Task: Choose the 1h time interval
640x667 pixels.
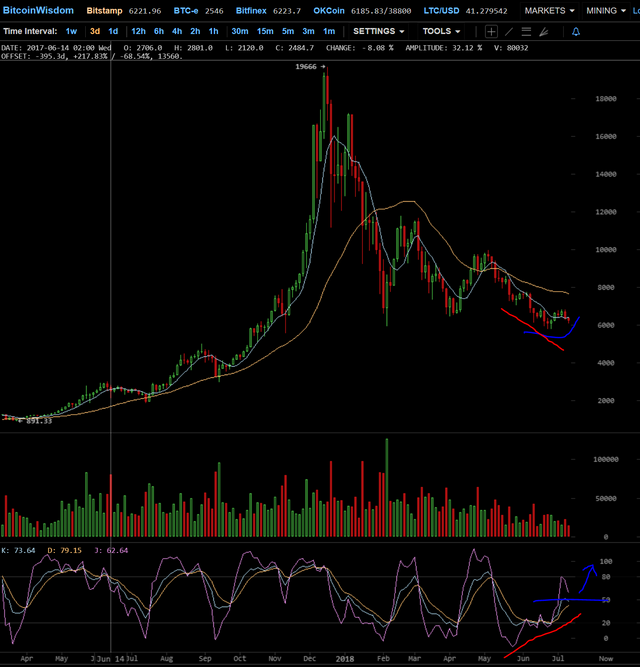Action: tap(213, 31)
